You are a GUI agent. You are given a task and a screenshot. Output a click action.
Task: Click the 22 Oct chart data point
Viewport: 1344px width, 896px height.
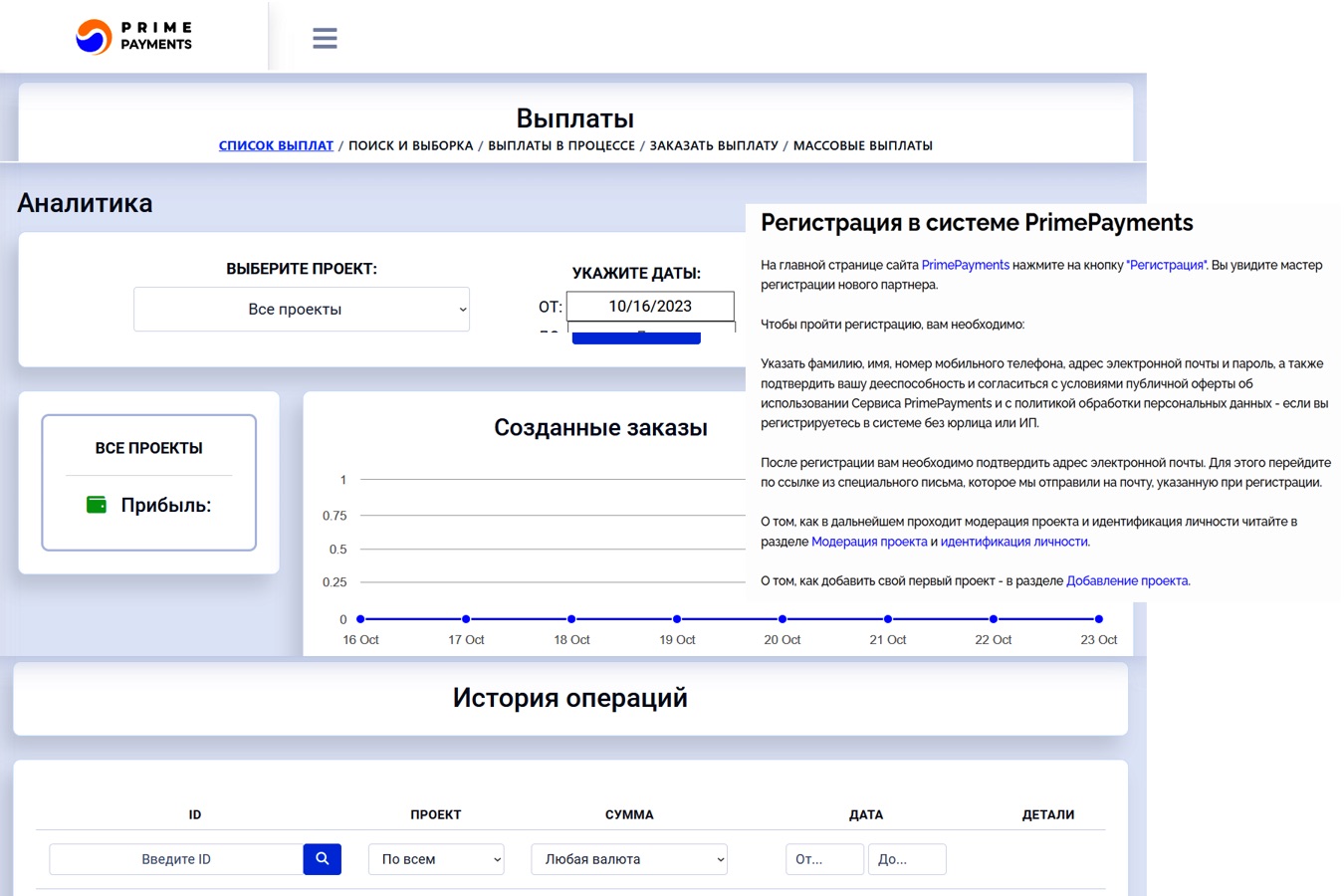(x=994, y=619)
